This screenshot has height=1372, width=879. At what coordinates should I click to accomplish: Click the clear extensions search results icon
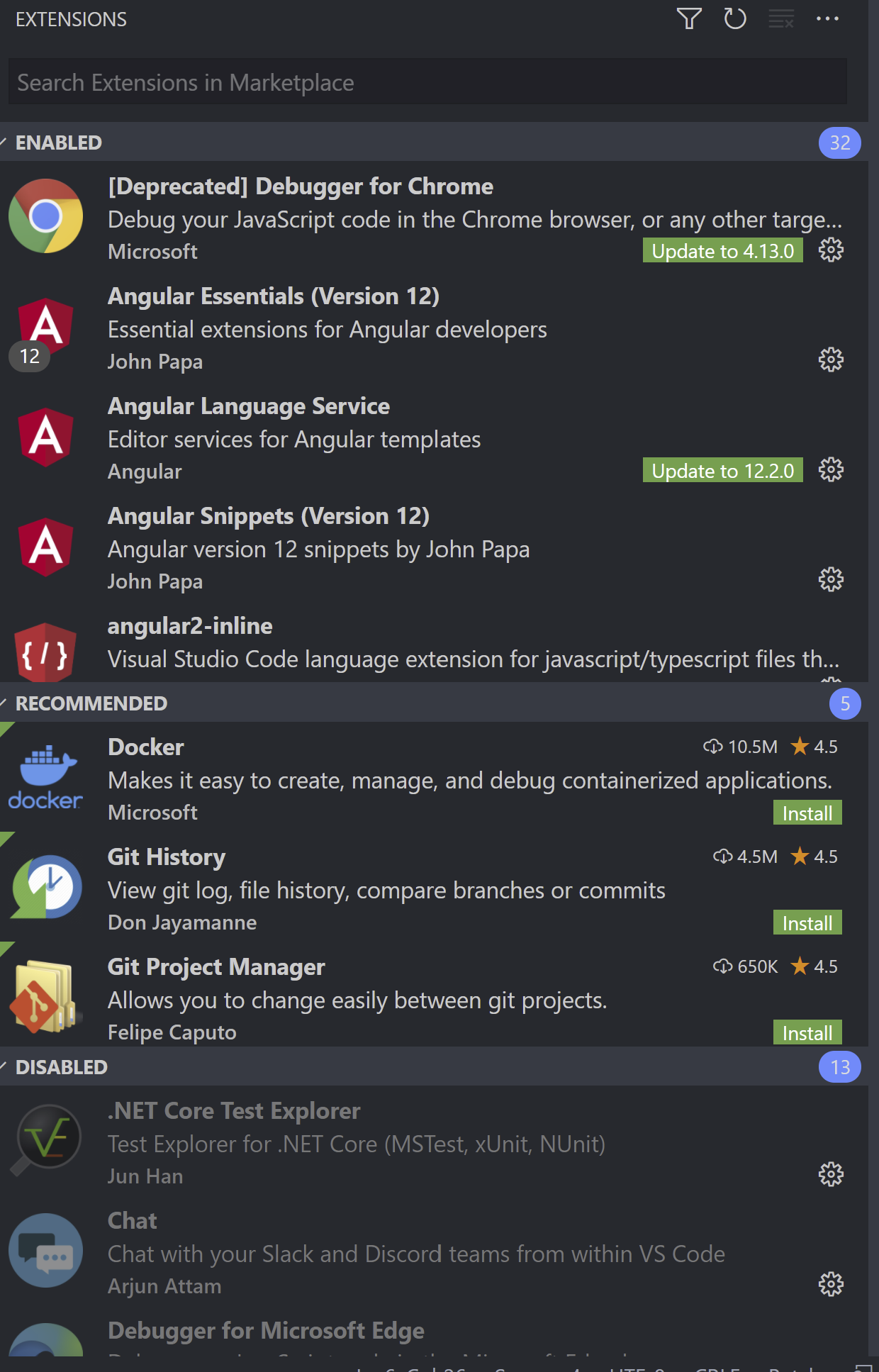(781, 18)
